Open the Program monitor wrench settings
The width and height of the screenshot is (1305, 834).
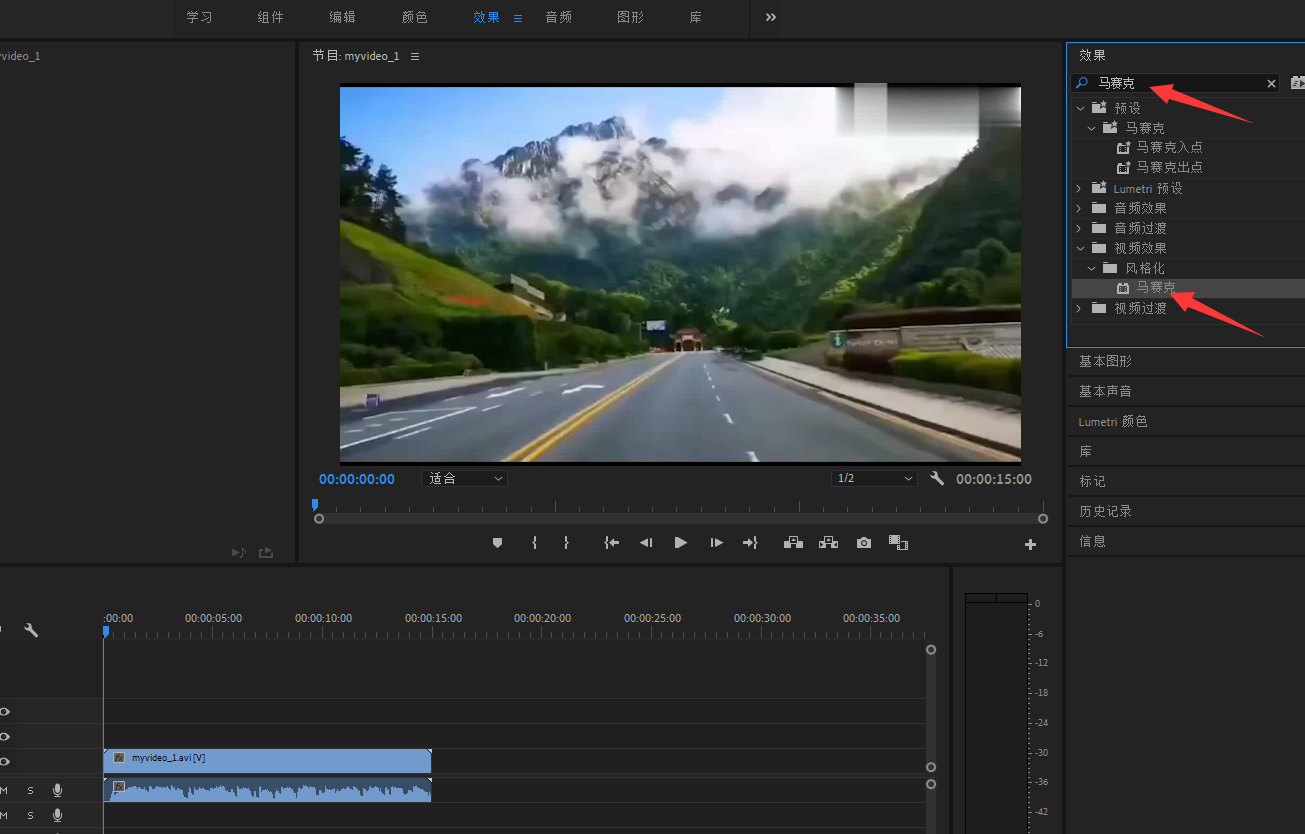(x=937, y=479)
